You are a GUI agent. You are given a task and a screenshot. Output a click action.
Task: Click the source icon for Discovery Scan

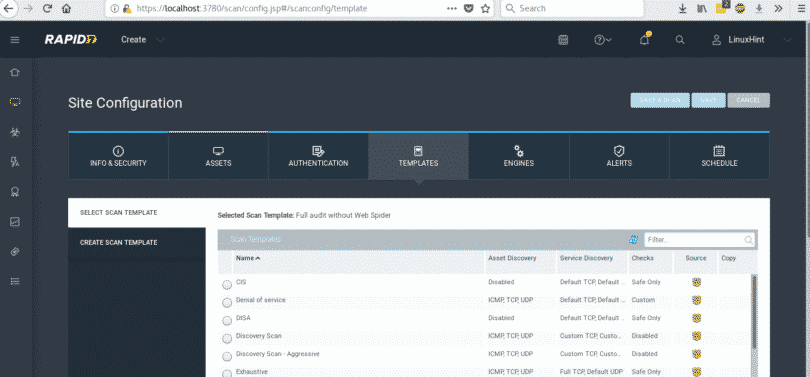click(x=696, y=336)
